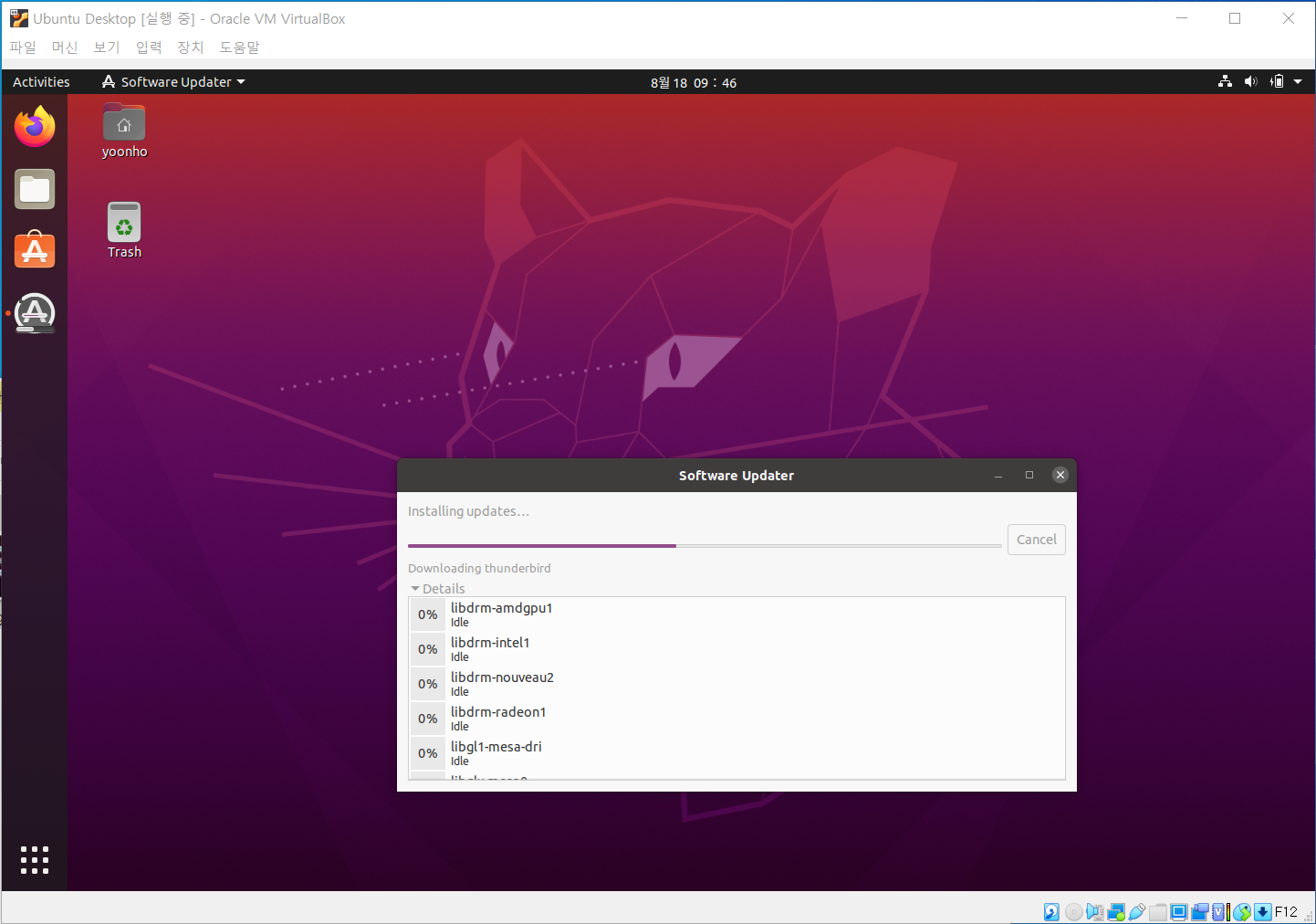Viewport: 1316px width, 924px height.
Task: Click VirtualBox display indicator icon
Action: [x=1179, y=912]
